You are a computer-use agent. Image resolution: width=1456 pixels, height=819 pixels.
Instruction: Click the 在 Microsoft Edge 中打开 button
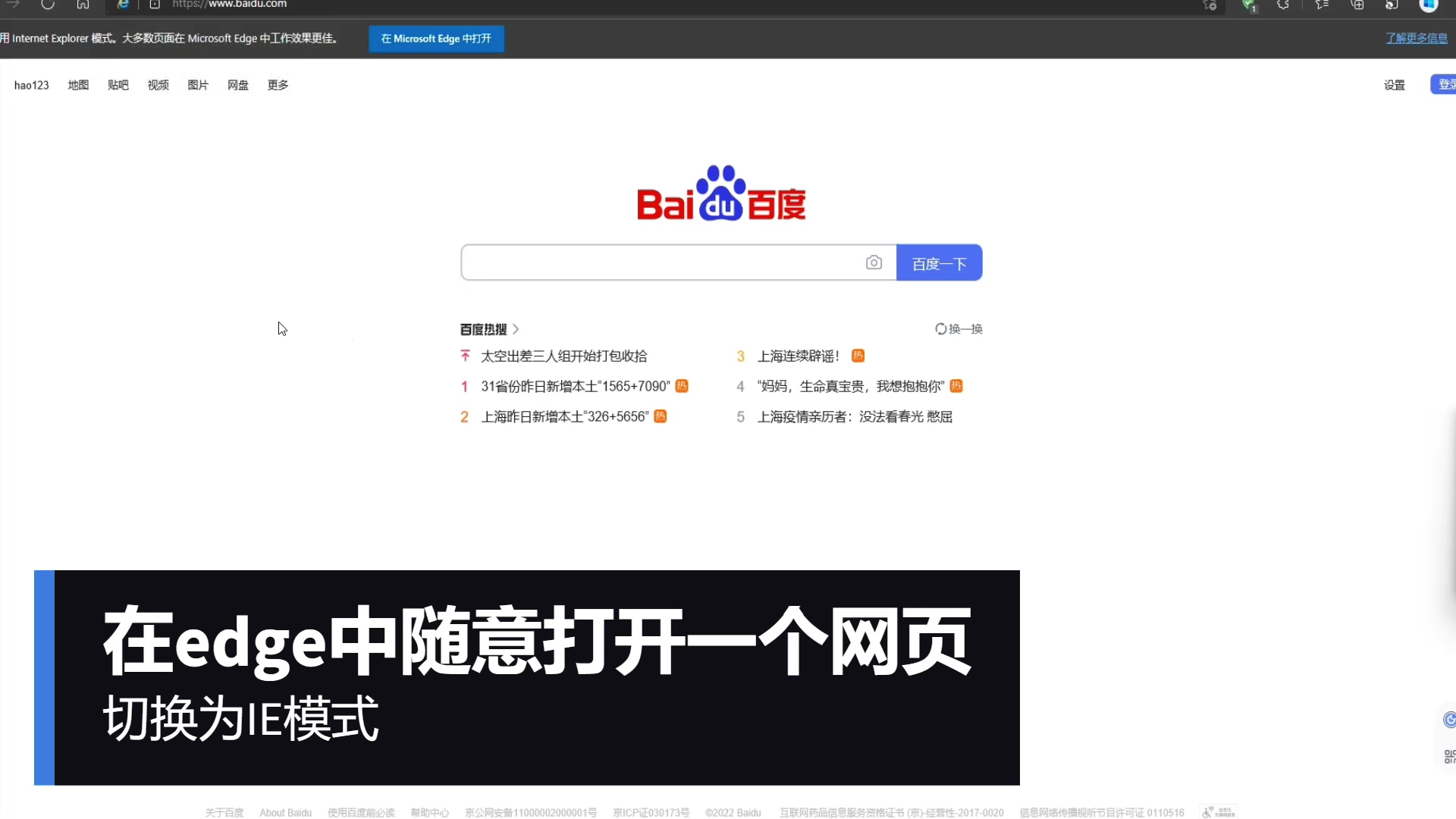pos(436,38)
